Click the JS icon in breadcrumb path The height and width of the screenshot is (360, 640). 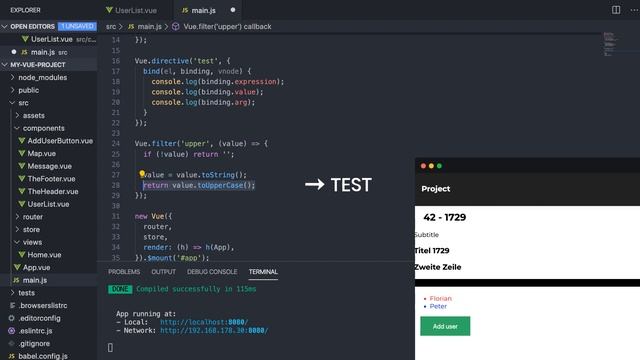pos(131,27)
